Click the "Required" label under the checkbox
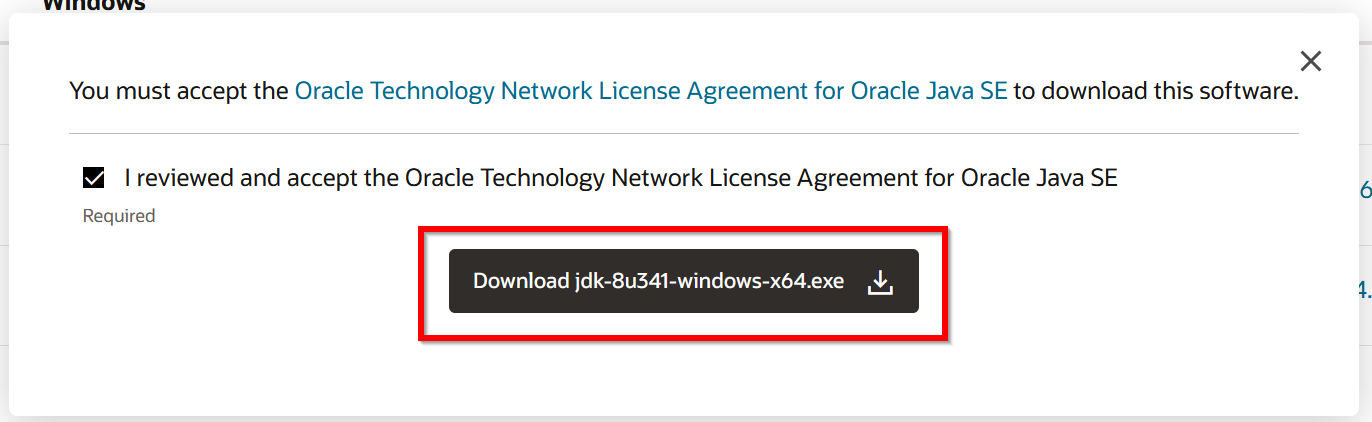The image size is (1372, 422). tap(119, 216)
